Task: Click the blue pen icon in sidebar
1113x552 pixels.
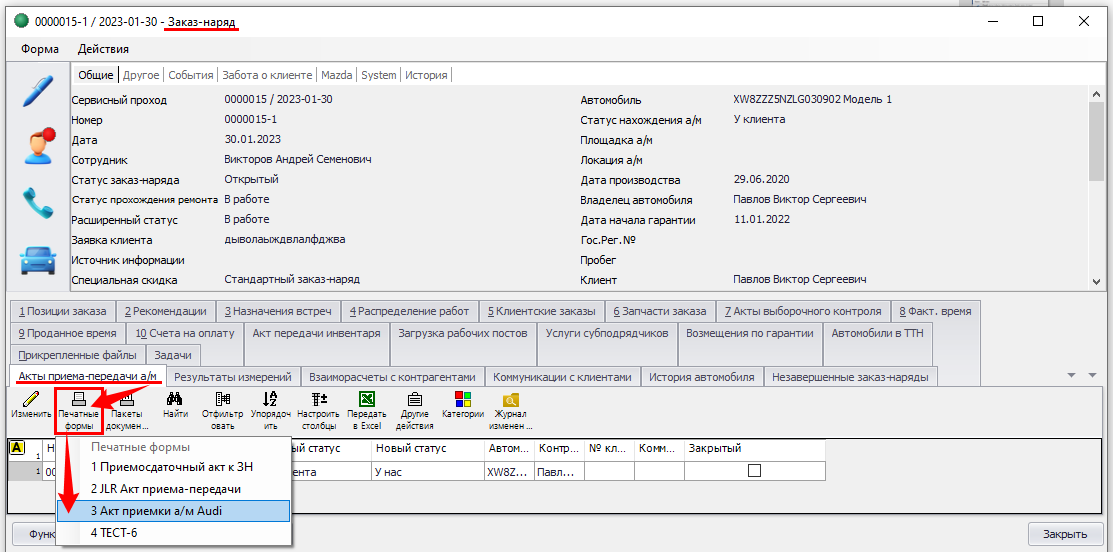Action: coord(37,89)
